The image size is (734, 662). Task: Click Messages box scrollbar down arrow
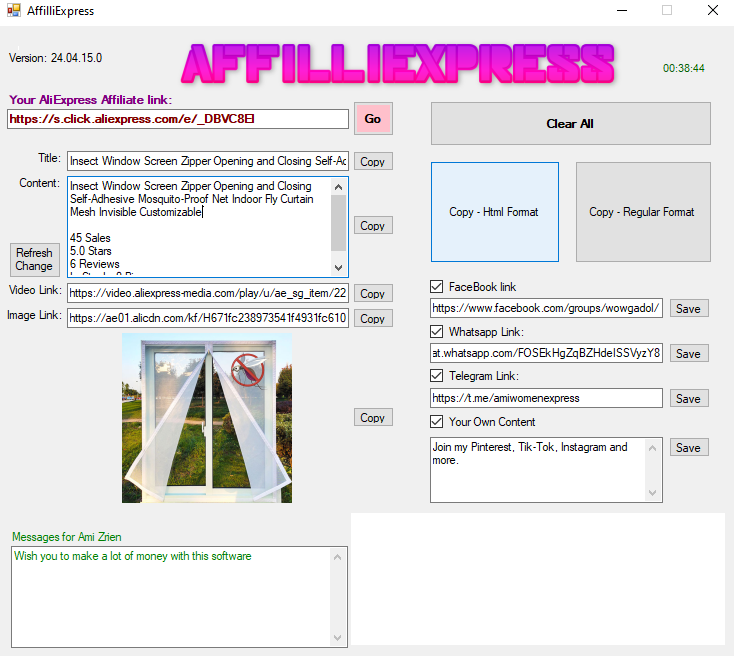338,638
